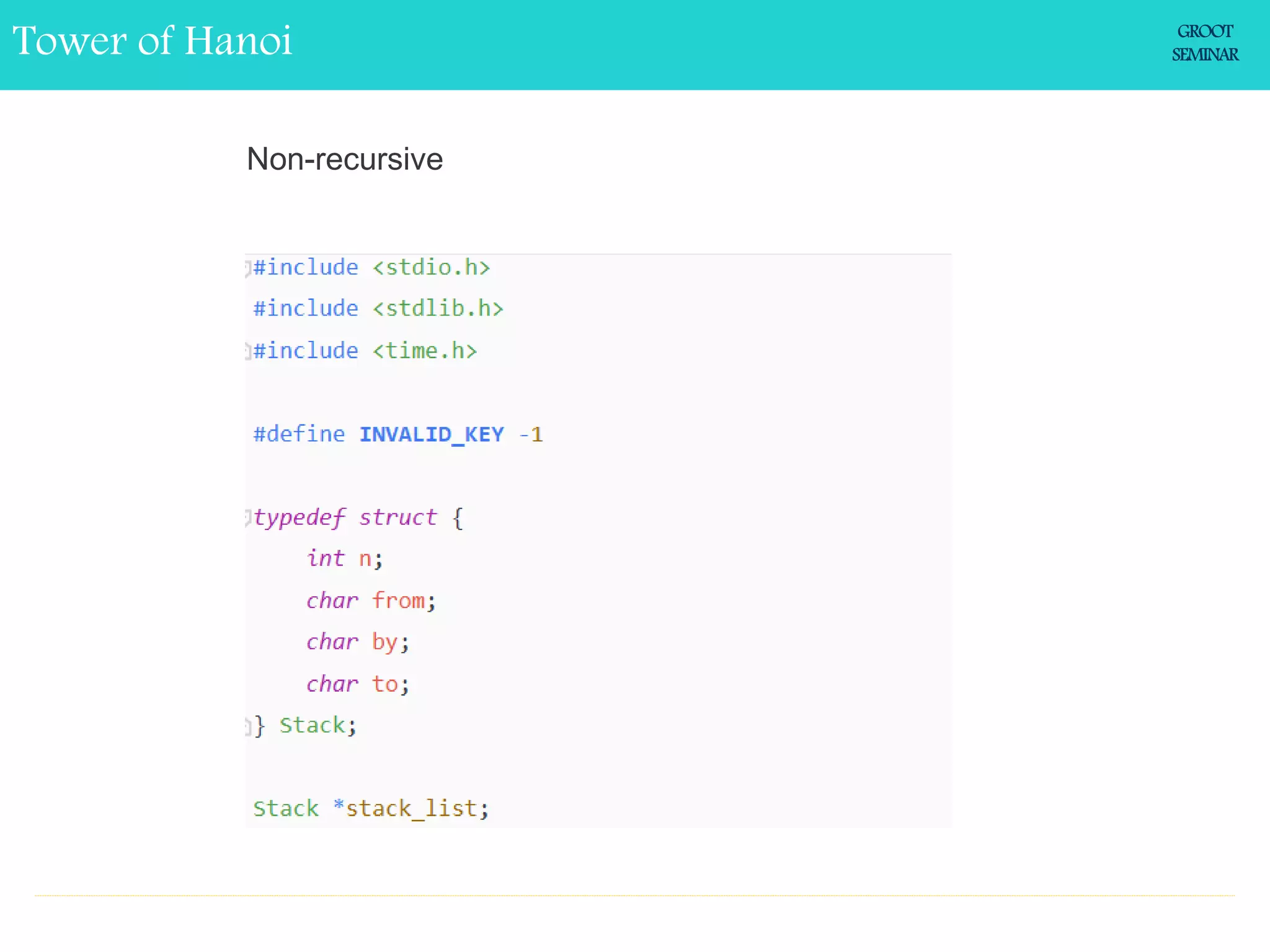Click the to member variable
The width and height of the screenshot is (1270, 952).
point(385,684)
